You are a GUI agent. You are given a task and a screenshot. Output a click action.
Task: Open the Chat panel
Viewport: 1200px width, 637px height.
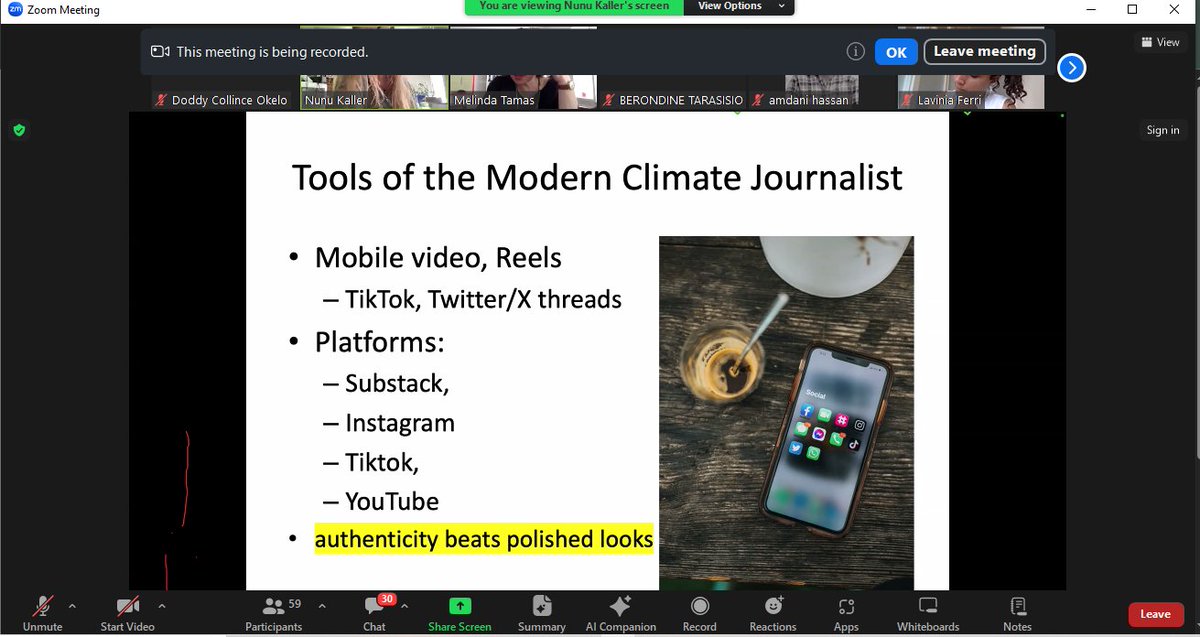tap(374, 613)
